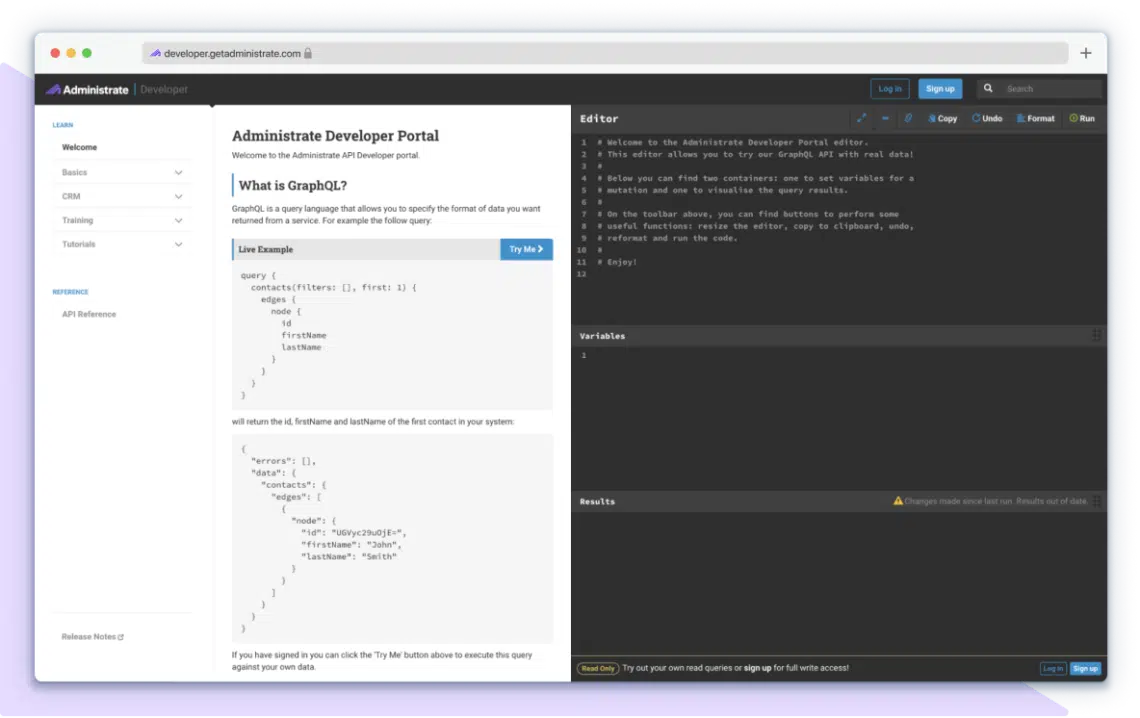The width and height of the screenshot is (1140, 718).
Task: Click inside the Variables editor line 1
Action: (843, 355)
